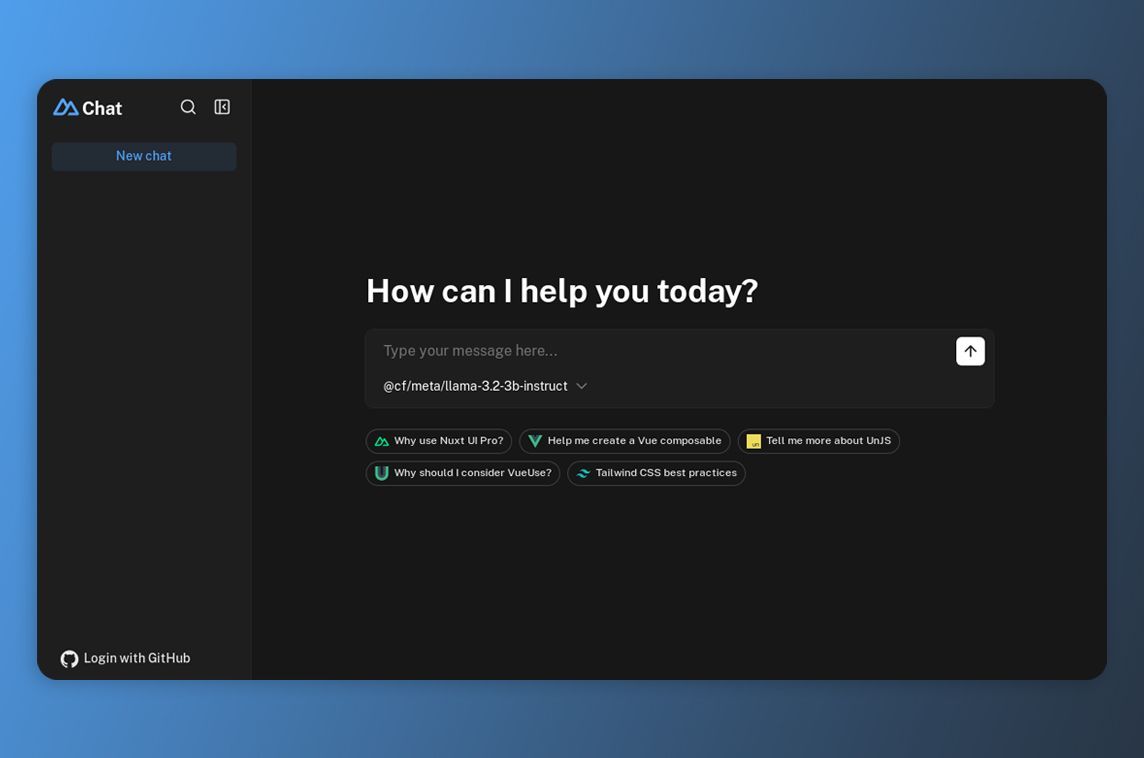The height and width of the screenshot is (758, 1144).
Task: Click the Nuxt mountain logo
Action: [66, 108]
